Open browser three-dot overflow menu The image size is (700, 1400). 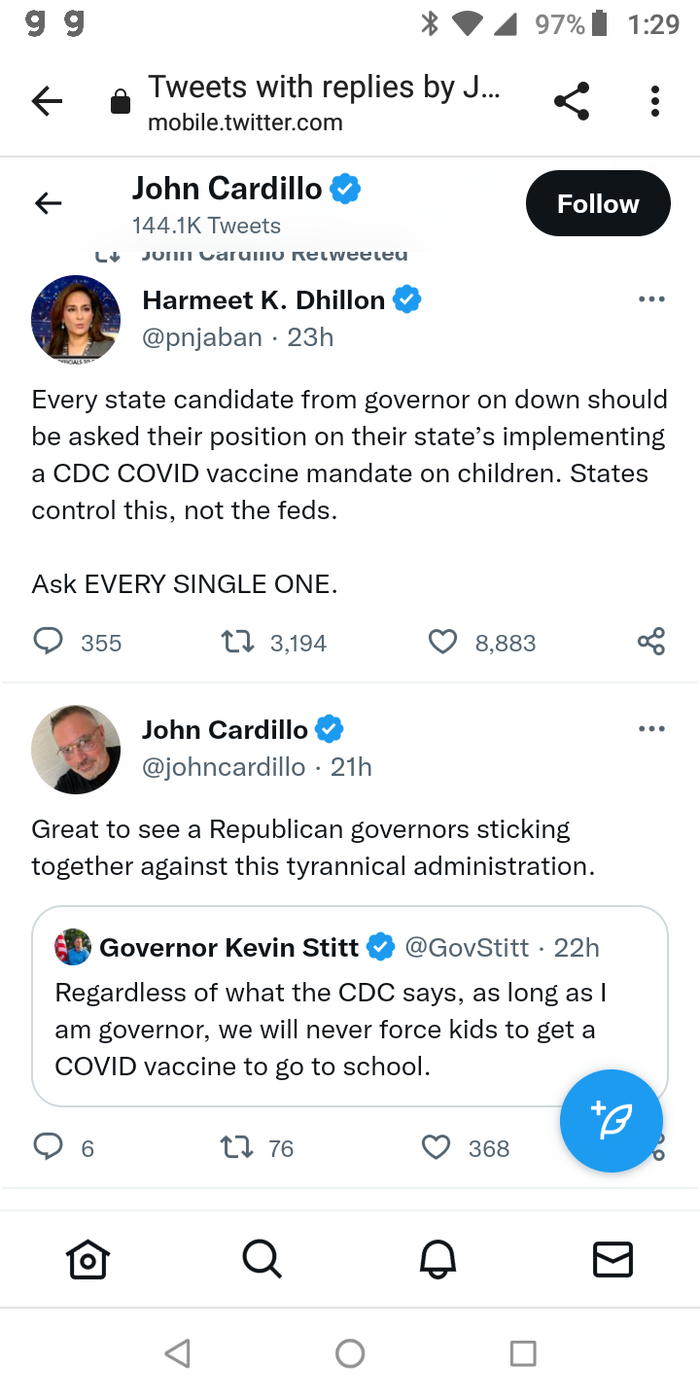click(655, 102)
